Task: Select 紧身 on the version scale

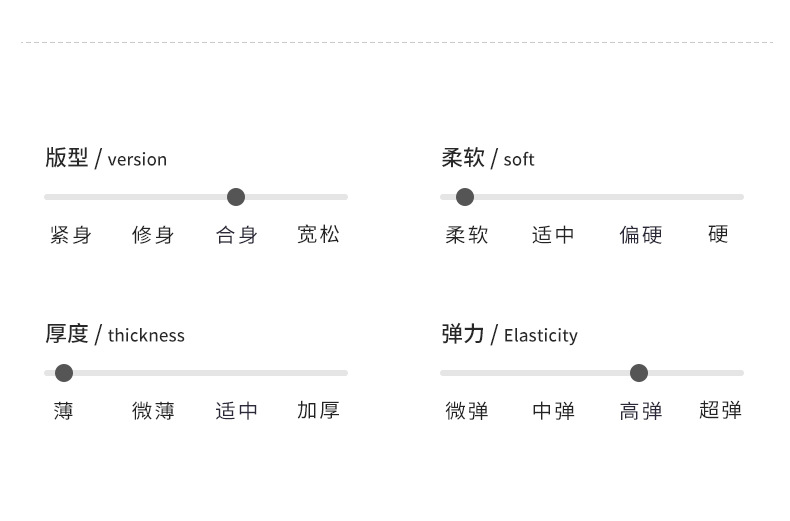Action: (71, 235)
